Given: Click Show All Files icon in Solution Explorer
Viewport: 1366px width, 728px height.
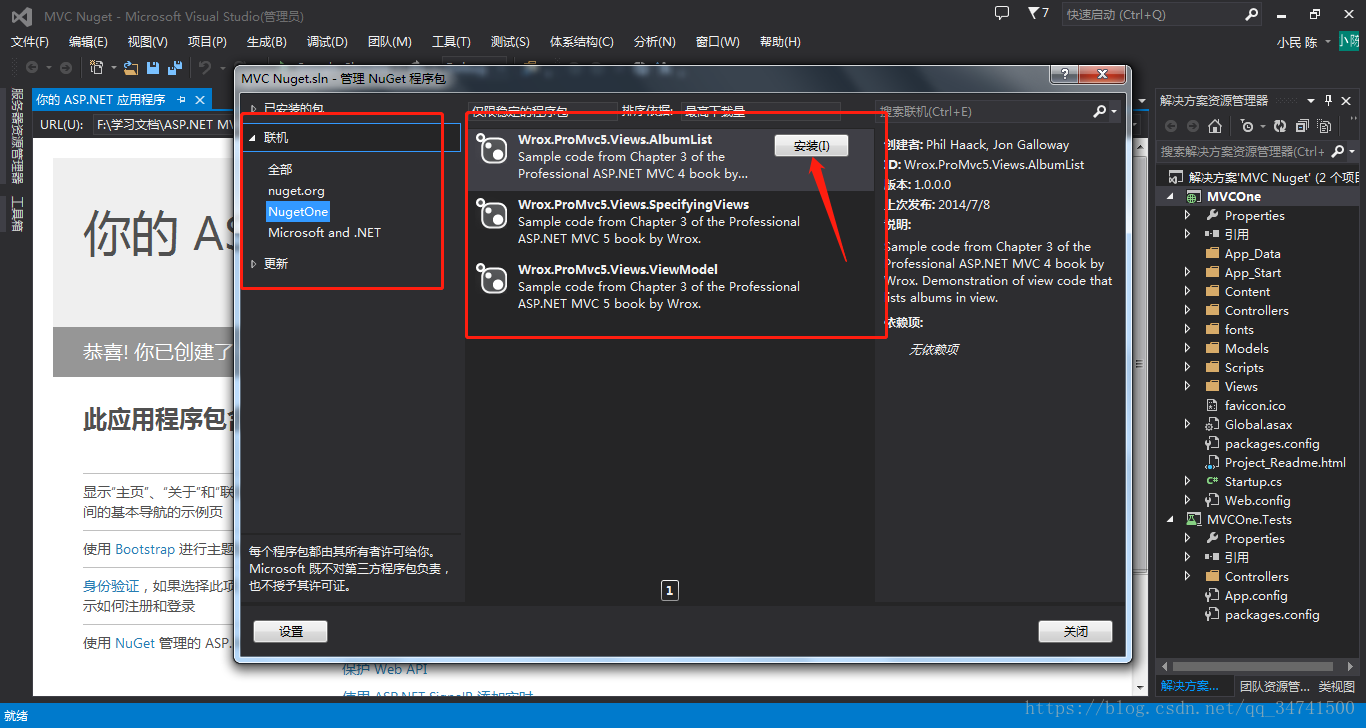Looking at the screenshot, I should pos(1322,126).
